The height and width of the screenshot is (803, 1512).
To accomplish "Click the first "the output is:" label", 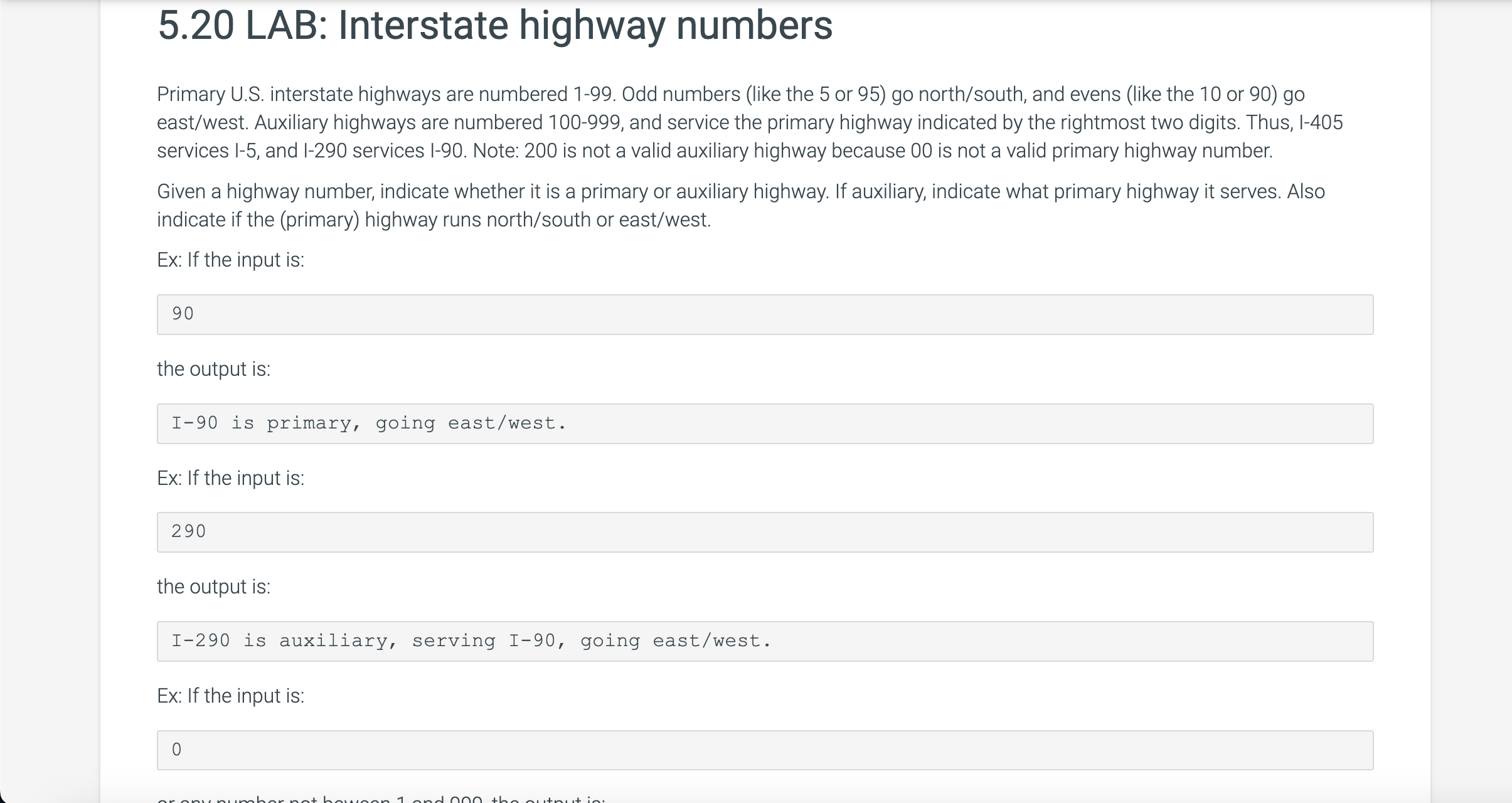I will point(213,368).
